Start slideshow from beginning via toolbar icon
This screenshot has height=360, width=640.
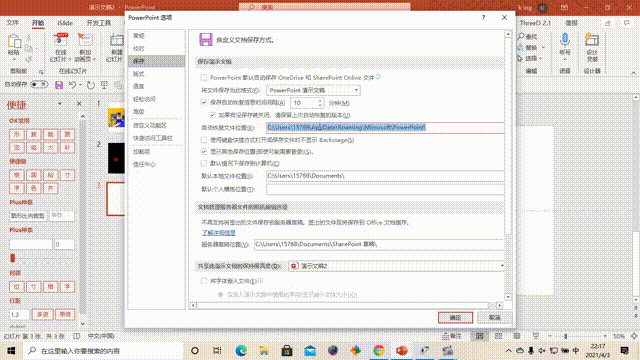click(x=104, y=85)
